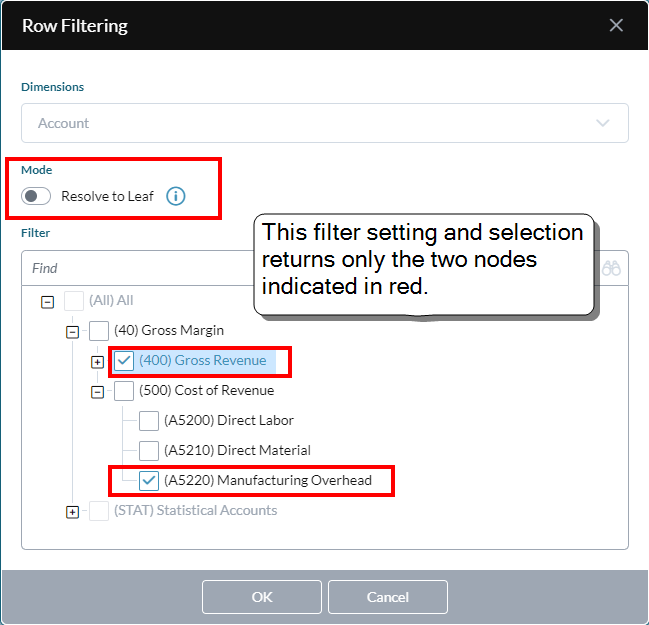Image resolution: width=649 pixels, height=625 pixels.
Task: Check the (500) Cost of Revenue checkbox
Action: click(124, 391)
